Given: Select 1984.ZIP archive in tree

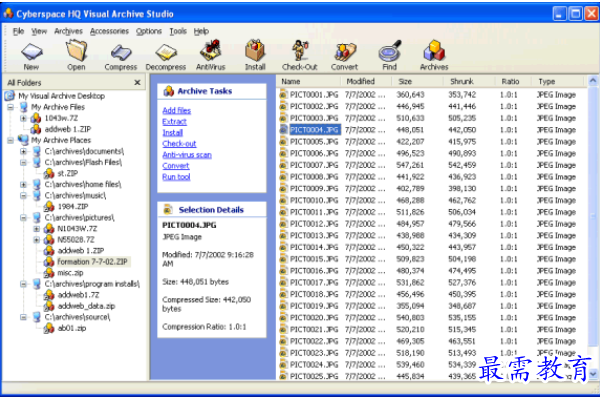Looking at the screenshot, I should pos(73,207).
